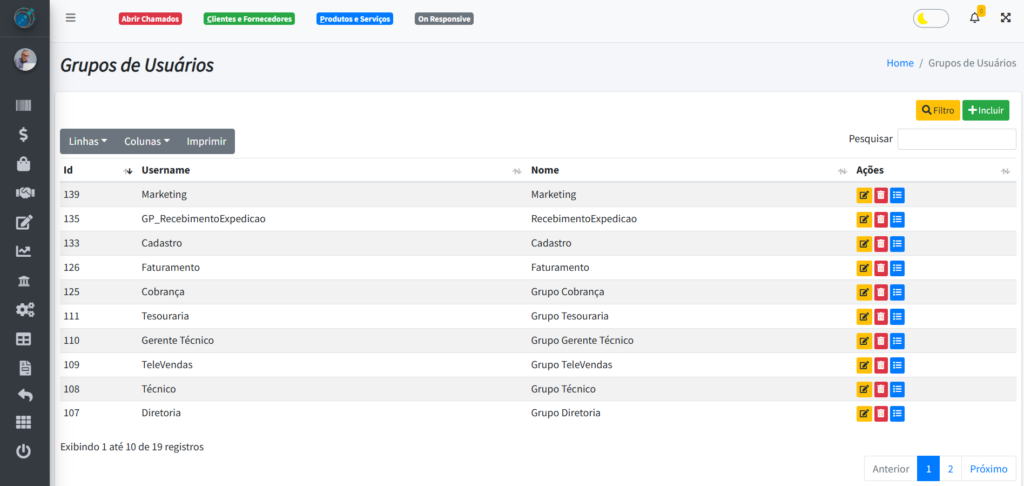Select Clientes e Fornecedores in the top bar
1024x486 pixels.
(x=249, y=19)
